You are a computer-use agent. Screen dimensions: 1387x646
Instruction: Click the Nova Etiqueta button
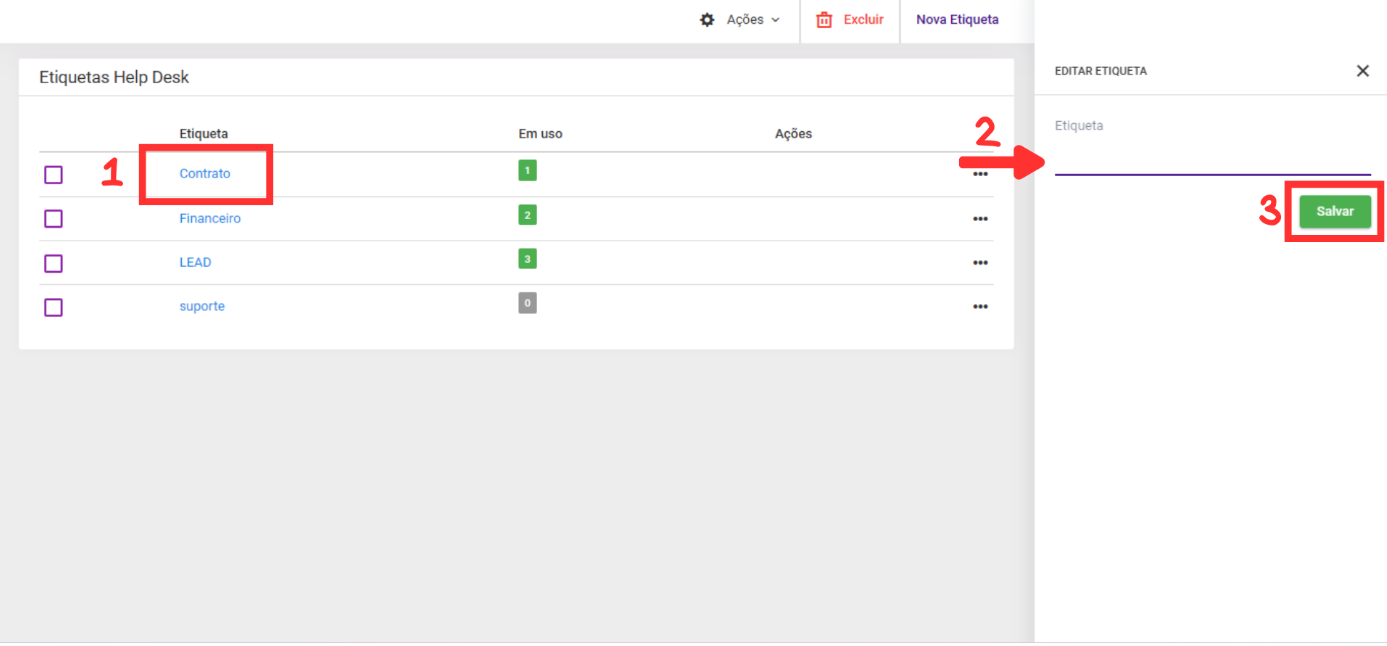957,20
